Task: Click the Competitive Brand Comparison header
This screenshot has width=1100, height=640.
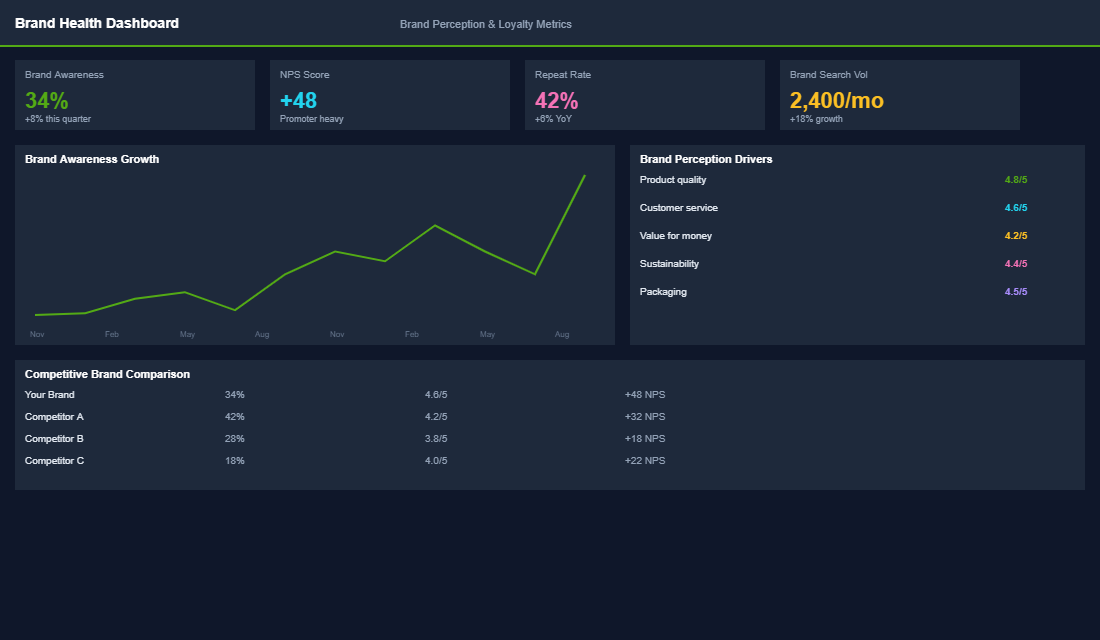Action: coord(107,373)
